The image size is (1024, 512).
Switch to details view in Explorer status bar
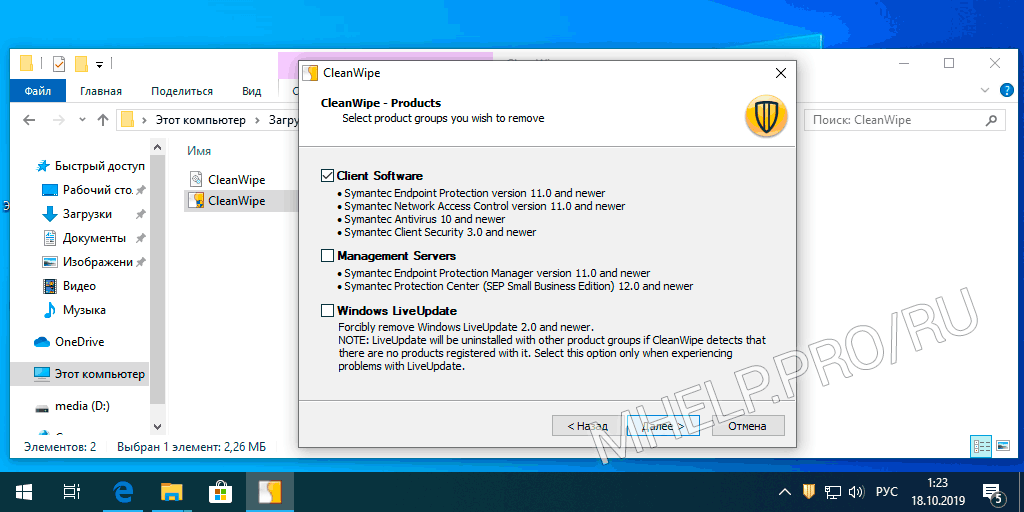[x=982, y=447]
